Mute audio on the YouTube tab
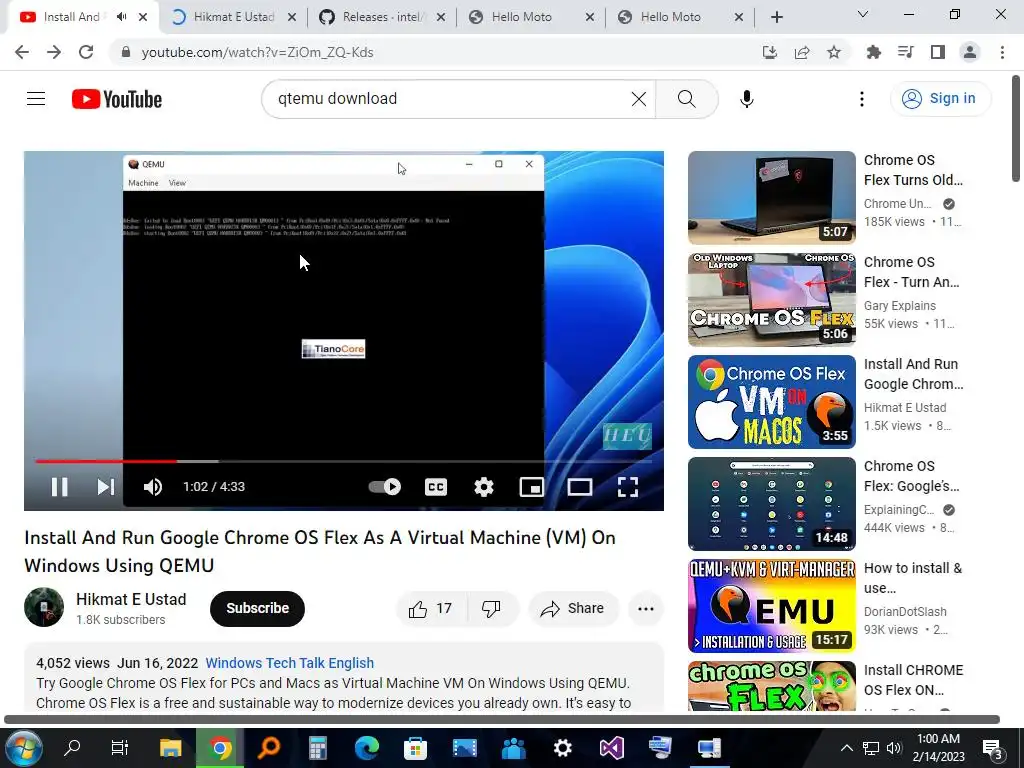The width and height of the screenshot is (1024, 768). click(121, 17)
